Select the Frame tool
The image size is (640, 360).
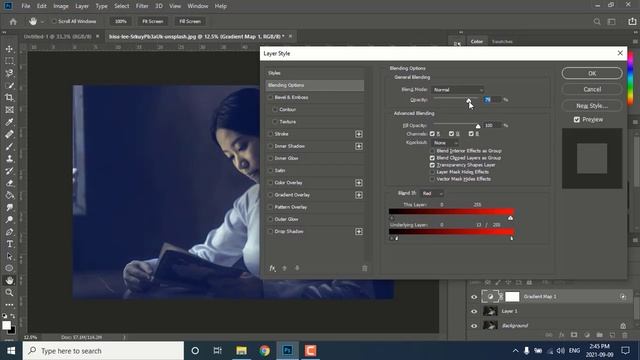pos(9,110)
